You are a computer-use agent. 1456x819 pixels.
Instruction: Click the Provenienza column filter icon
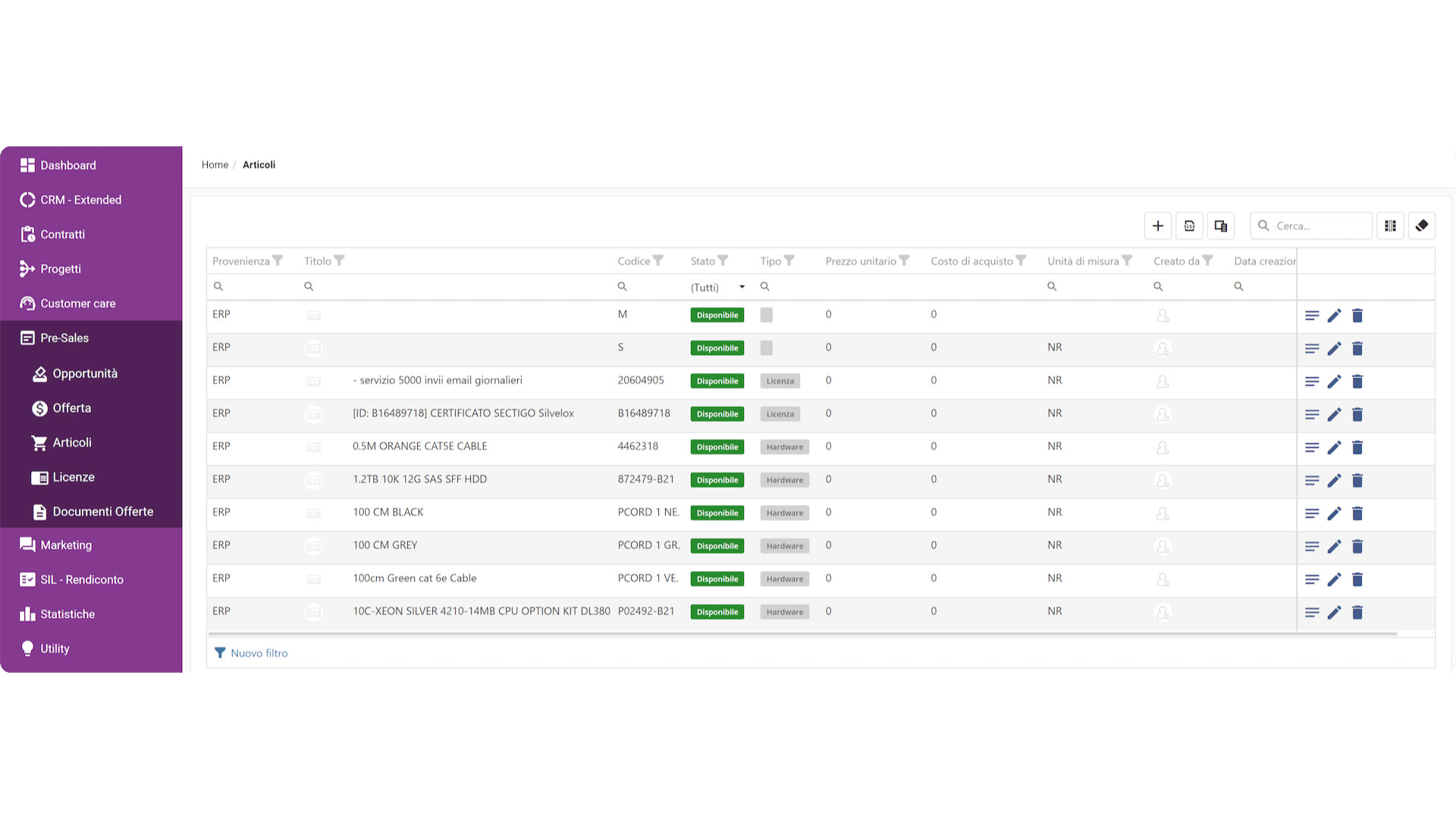coord(278,261)
